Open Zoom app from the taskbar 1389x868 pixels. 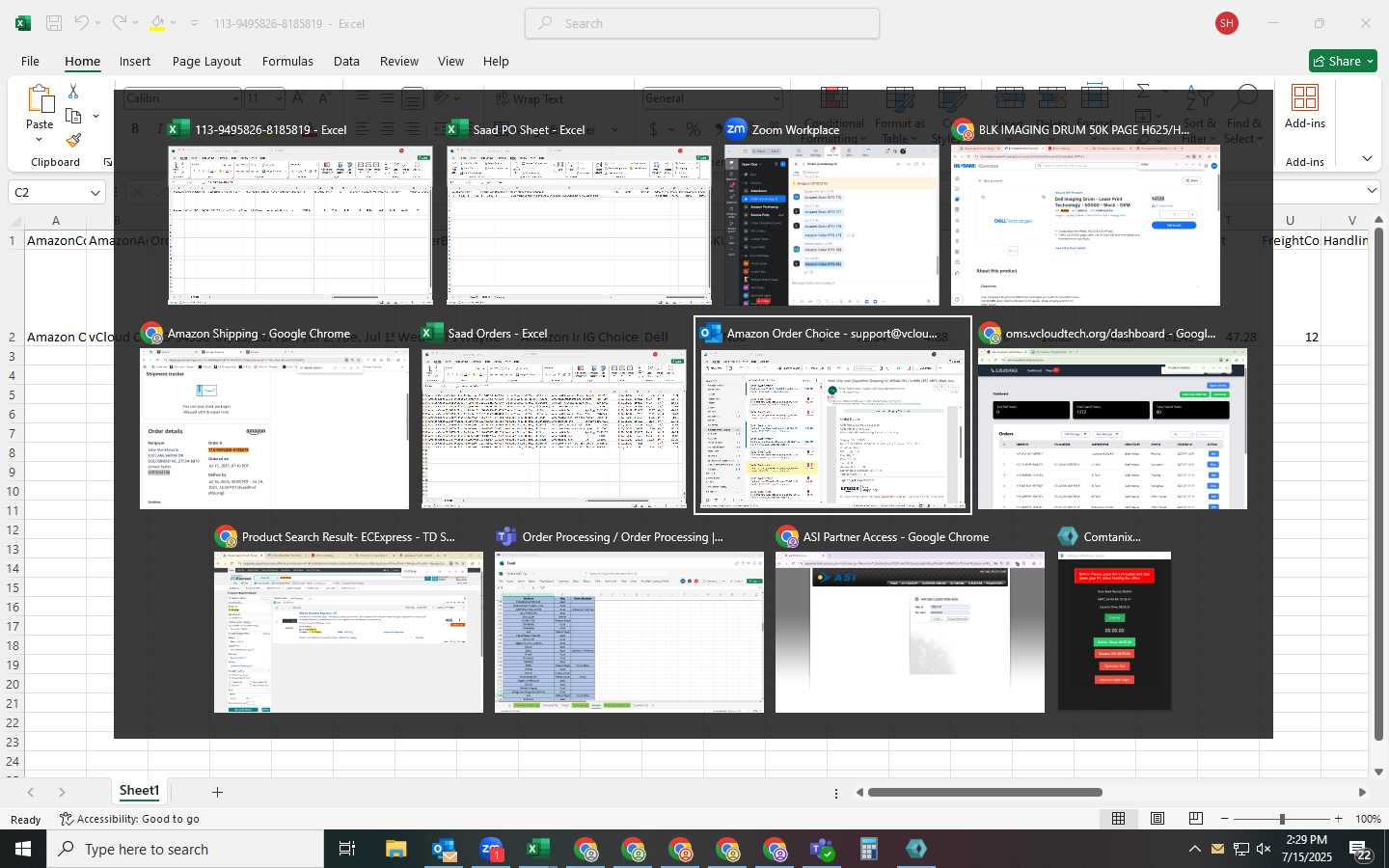tap(491, 849)
